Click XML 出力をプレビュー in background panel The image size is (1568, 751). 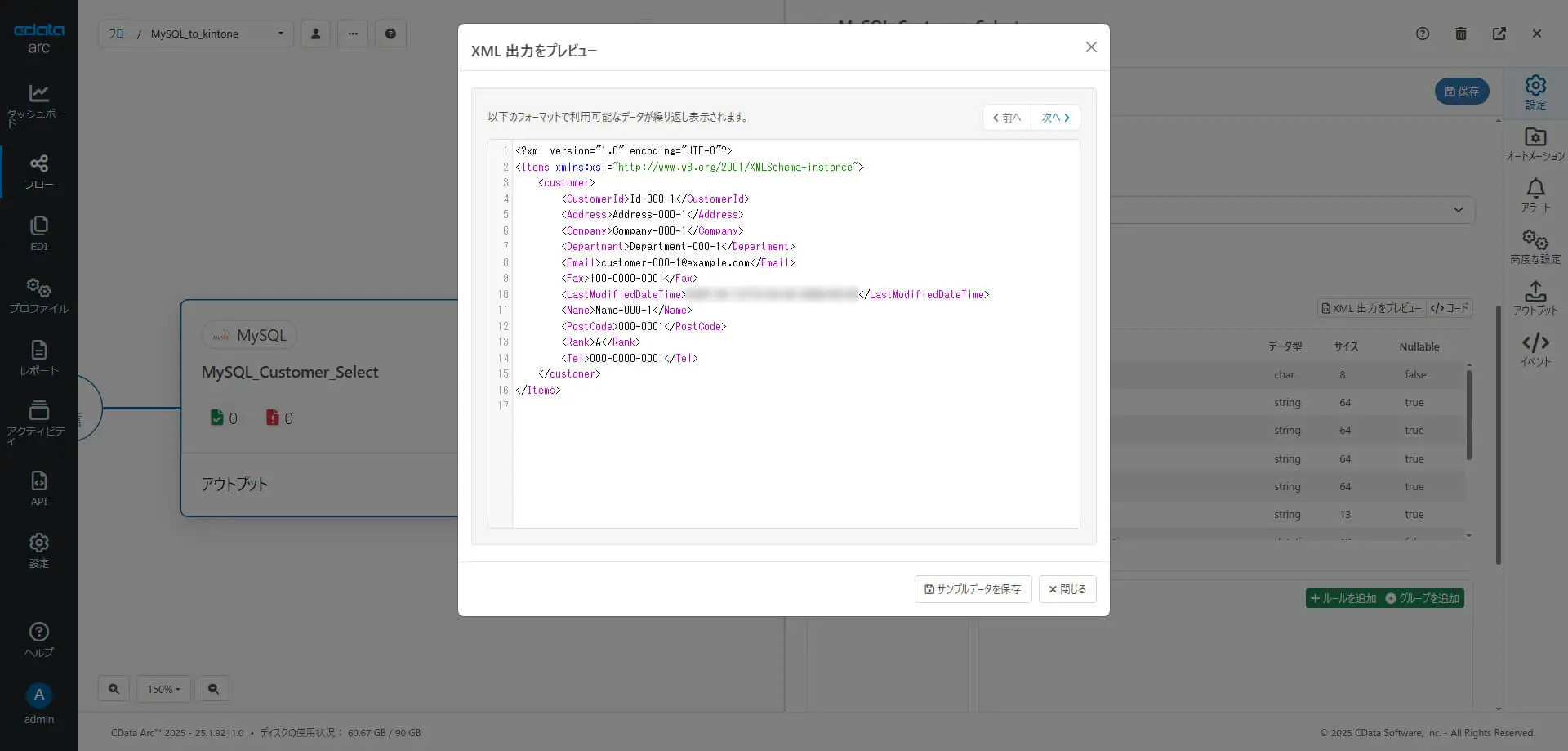(x=1372, y=308)
